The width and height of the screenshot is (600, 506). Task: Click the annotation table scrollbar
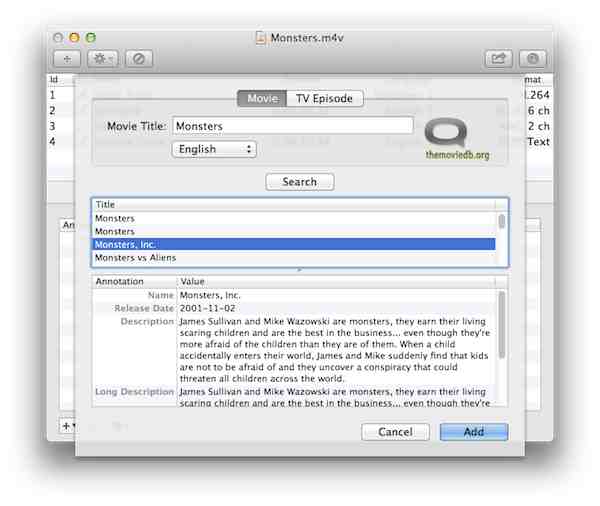pos(502,325)
